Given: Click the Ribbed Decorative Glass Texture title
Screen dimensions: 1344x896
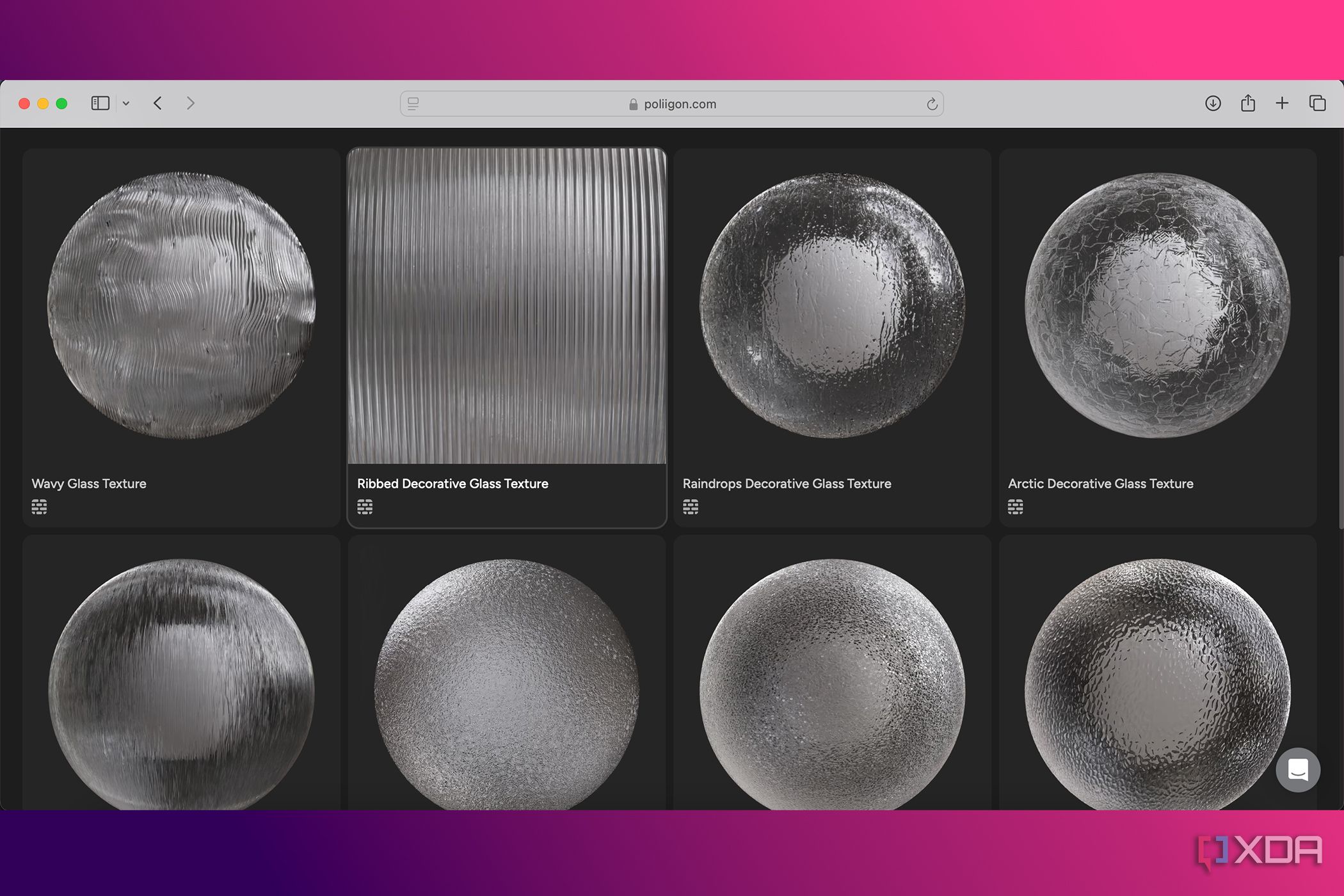Looking at the screenshot, I should click(x=452, y=484).
